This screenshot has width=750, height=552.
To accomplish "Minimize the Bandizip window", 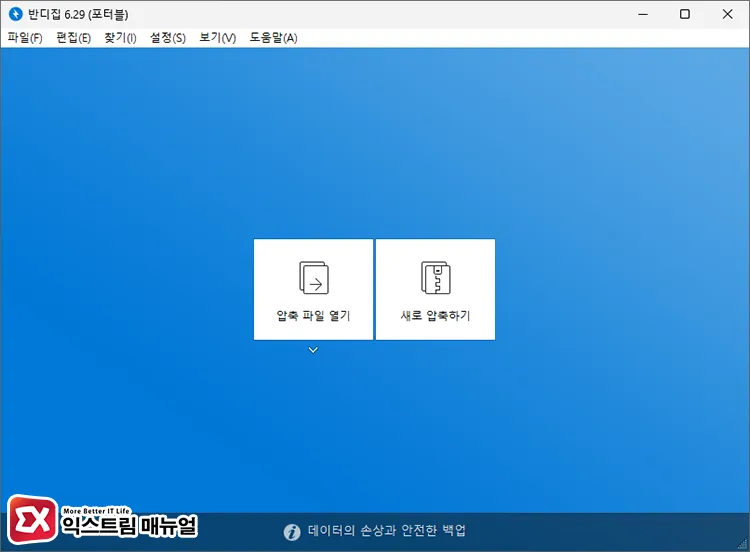I will (643, 14).
